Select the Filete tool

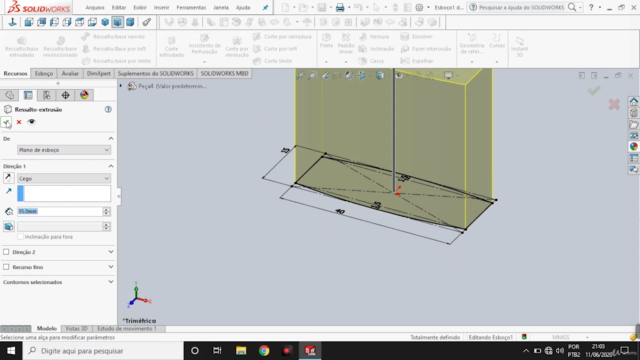[327, 42]
